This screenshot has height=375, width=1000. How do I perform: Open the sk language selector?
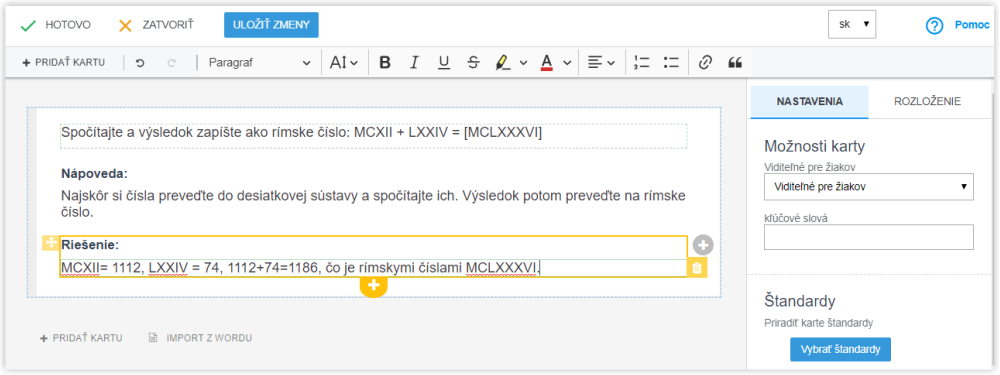[852, 24]
